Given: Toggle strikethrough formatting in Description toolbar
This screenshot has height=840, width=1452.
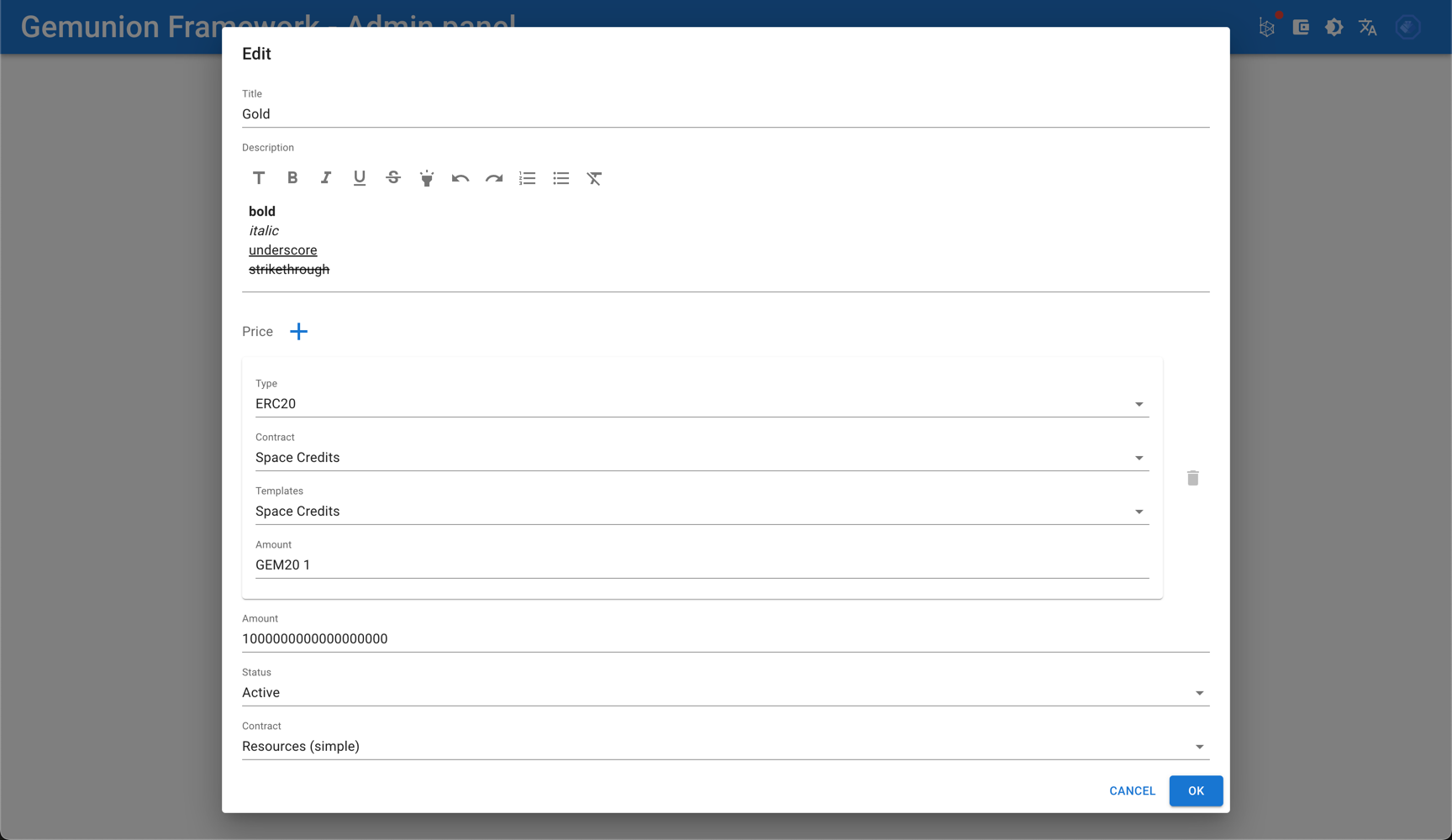Looking at the screenshot, I should (x=393, y=178).
